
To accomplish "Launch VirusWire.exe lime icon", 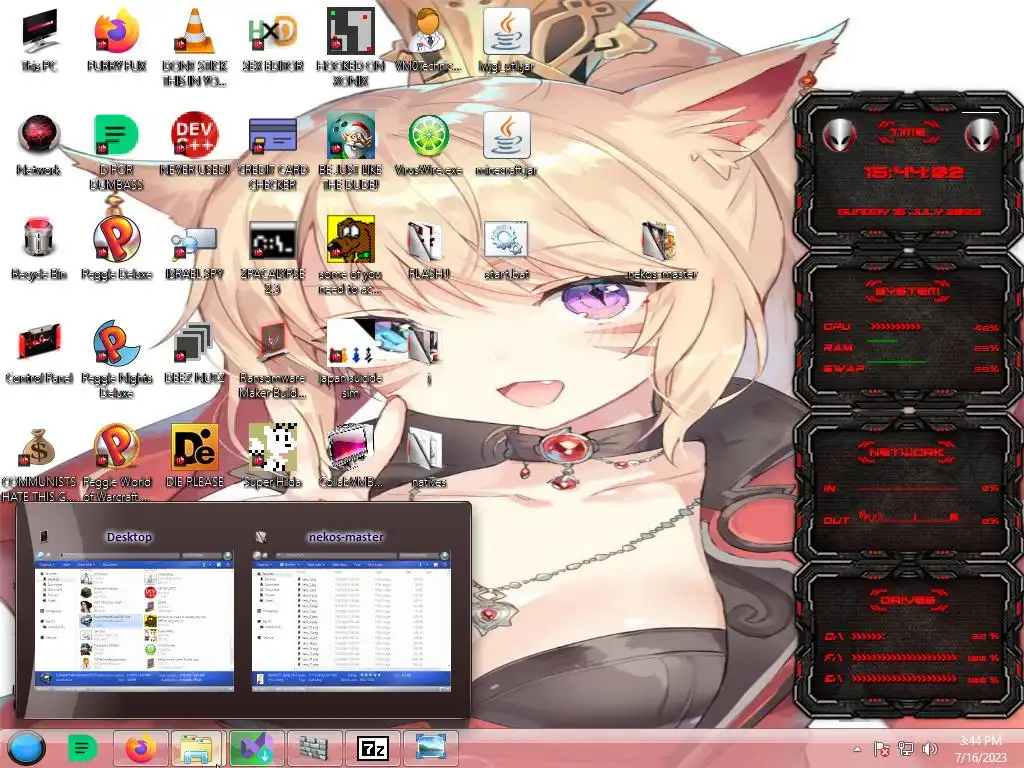I will click(x=428, y=145).
